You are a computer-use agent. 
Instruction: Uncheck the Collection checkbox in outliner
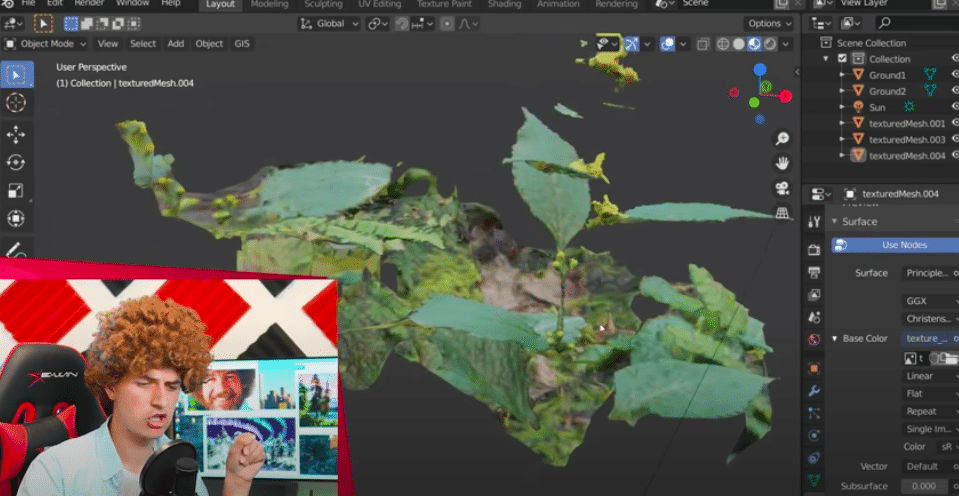[842, 59]
